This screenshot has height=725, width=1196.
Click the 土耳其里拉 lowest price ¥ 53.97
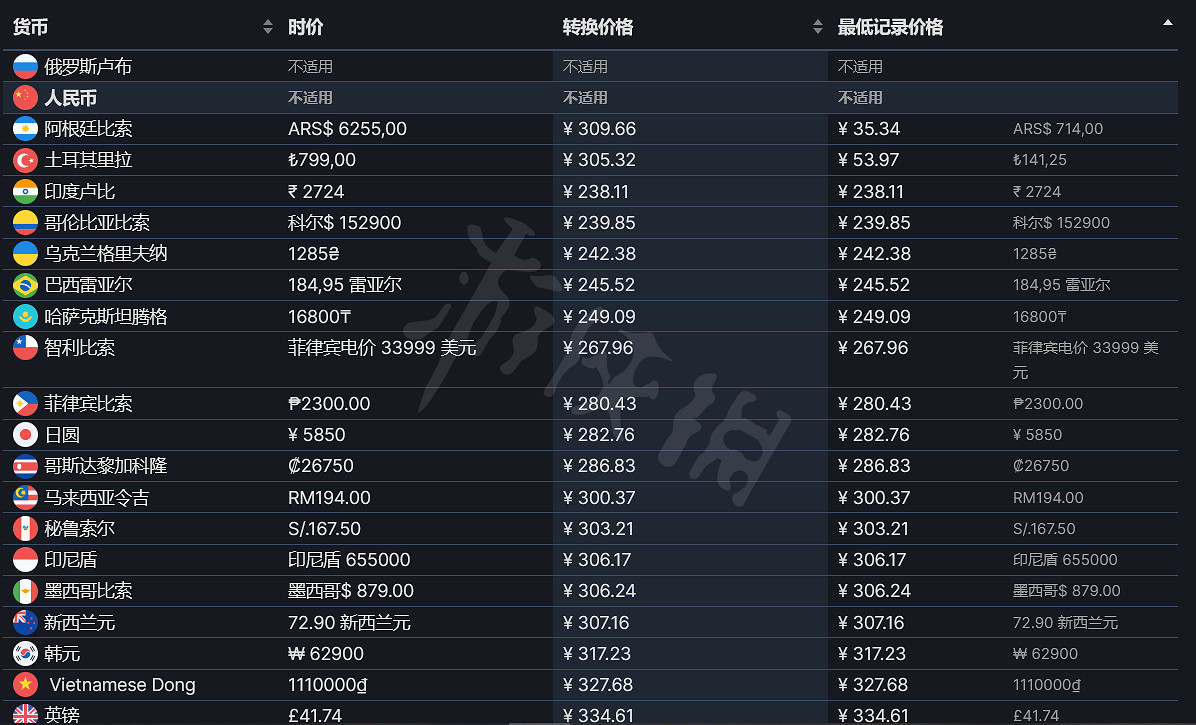coord(869,160)
